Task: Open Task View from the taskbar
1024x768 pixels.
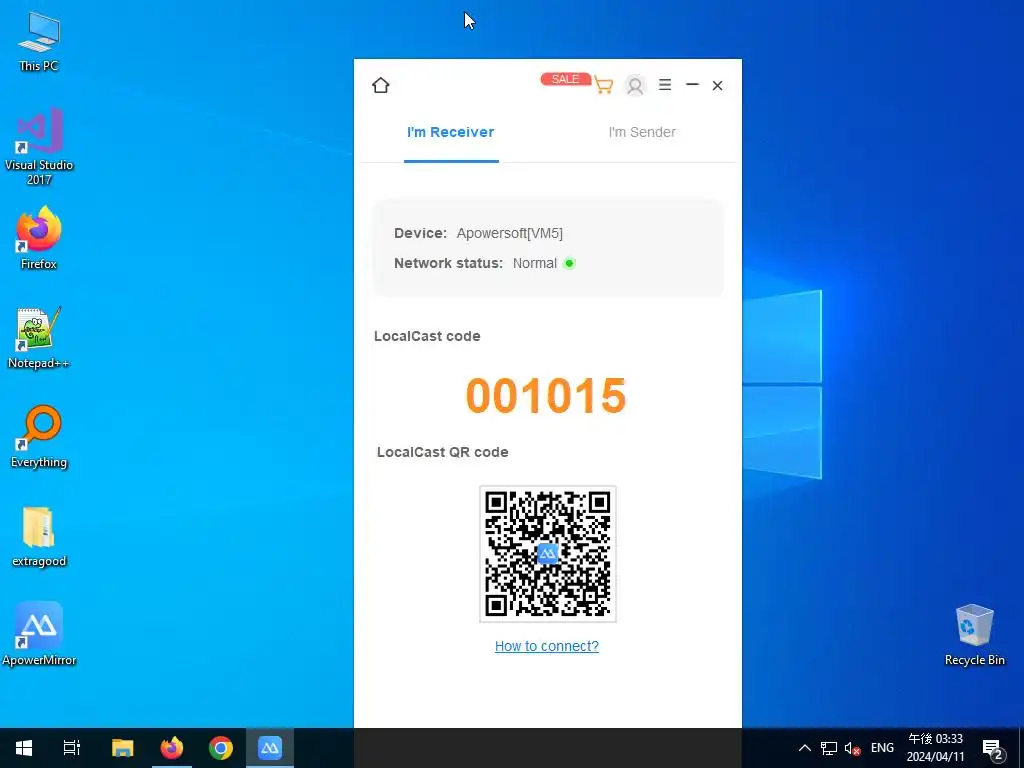Action: click(x=72, y=748)
